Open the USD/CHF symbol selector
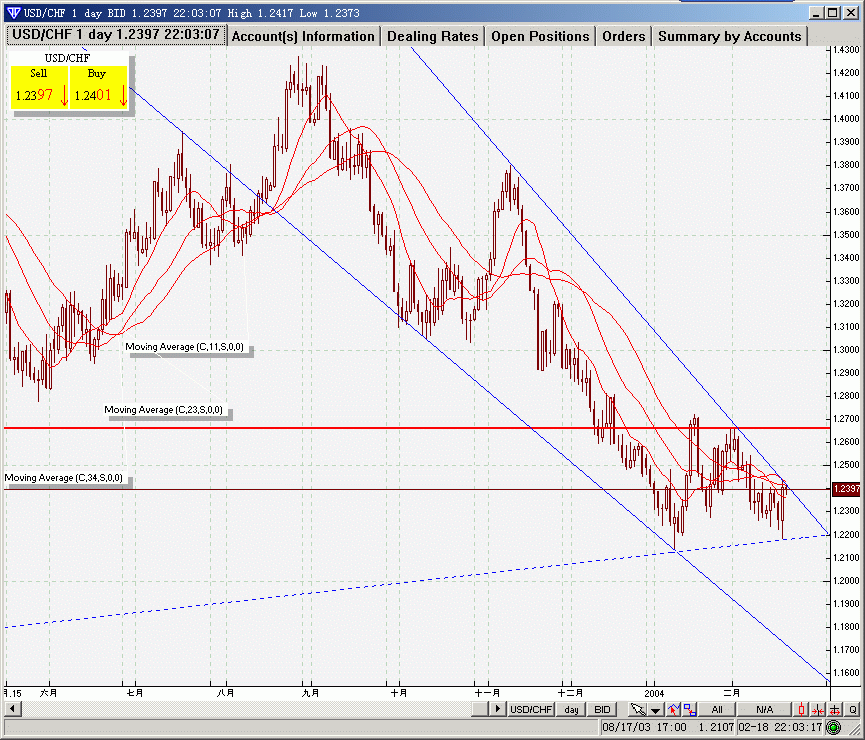 point(531,709)
